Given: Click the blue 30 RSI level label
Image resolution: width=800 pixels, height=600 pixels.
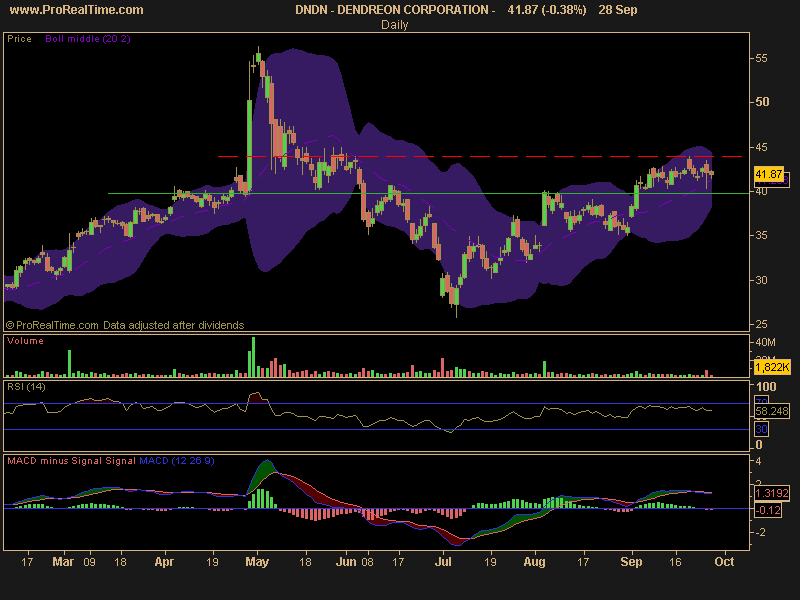Looking at the screenshot, I should click(x=761, y=429).
